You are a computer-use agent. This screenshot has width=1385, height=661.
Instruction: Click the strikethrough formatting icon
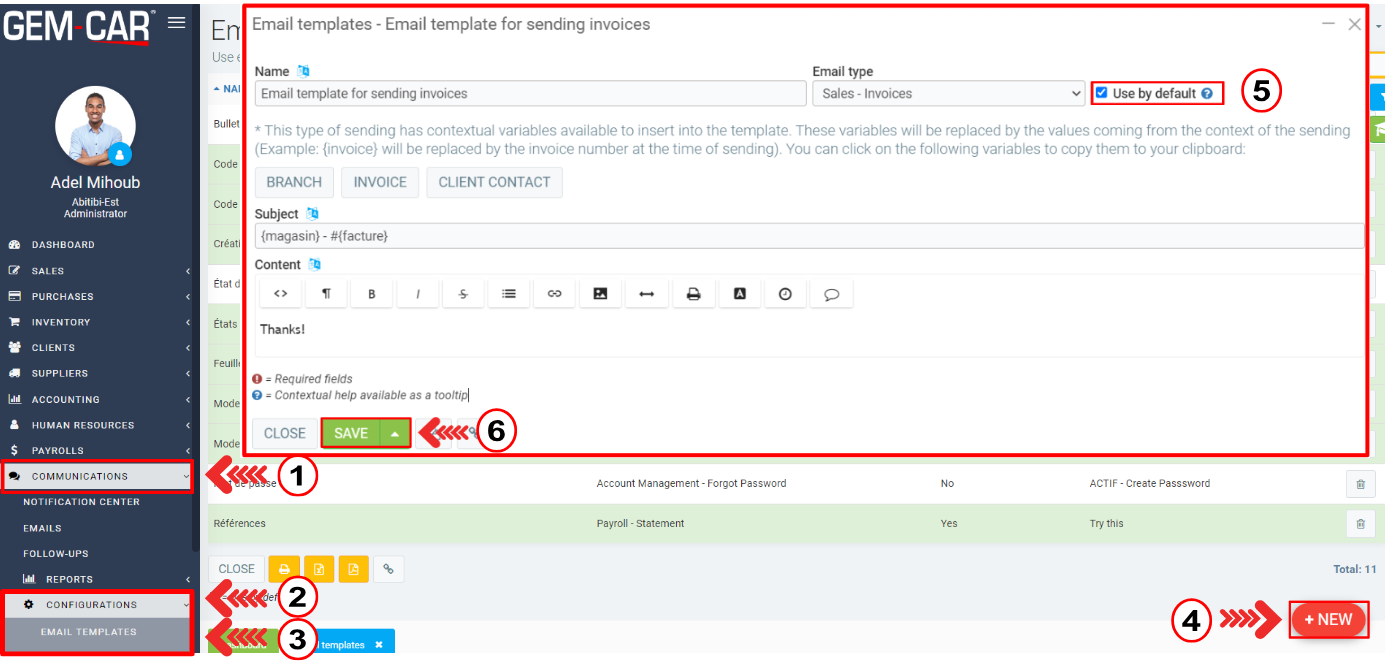click(463, 294)
